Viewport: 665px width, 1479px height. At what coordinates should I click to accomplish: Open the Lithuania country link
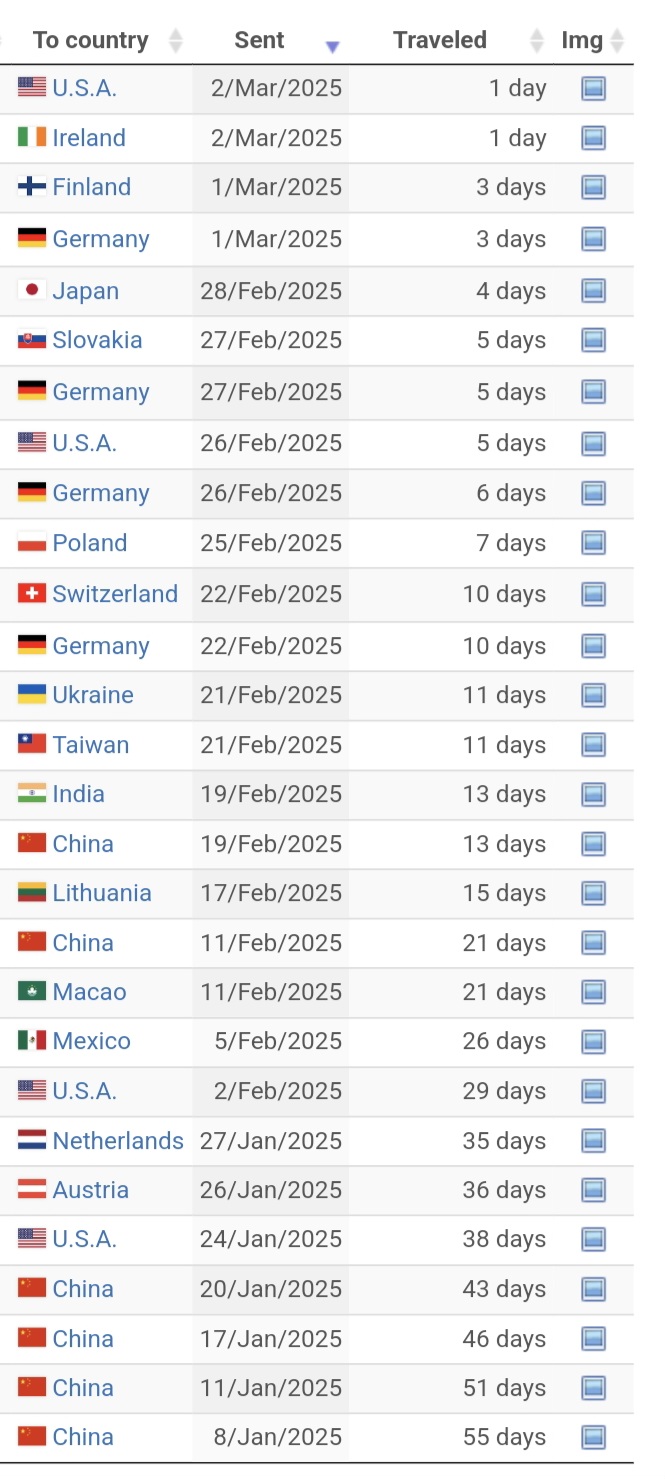[102, 893]
